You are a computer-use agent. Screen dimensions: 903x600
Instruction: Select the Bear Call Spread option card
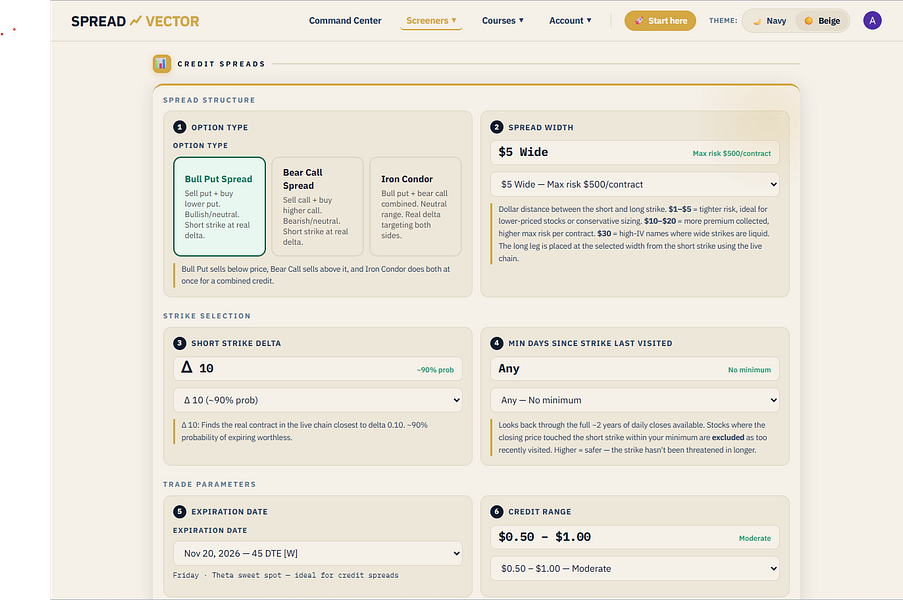coord(317,206)
